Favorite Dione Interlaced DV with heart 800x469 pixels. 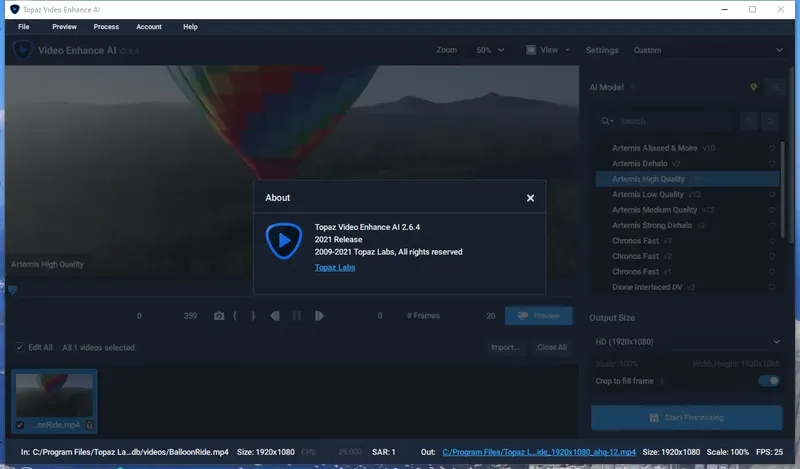772,287
